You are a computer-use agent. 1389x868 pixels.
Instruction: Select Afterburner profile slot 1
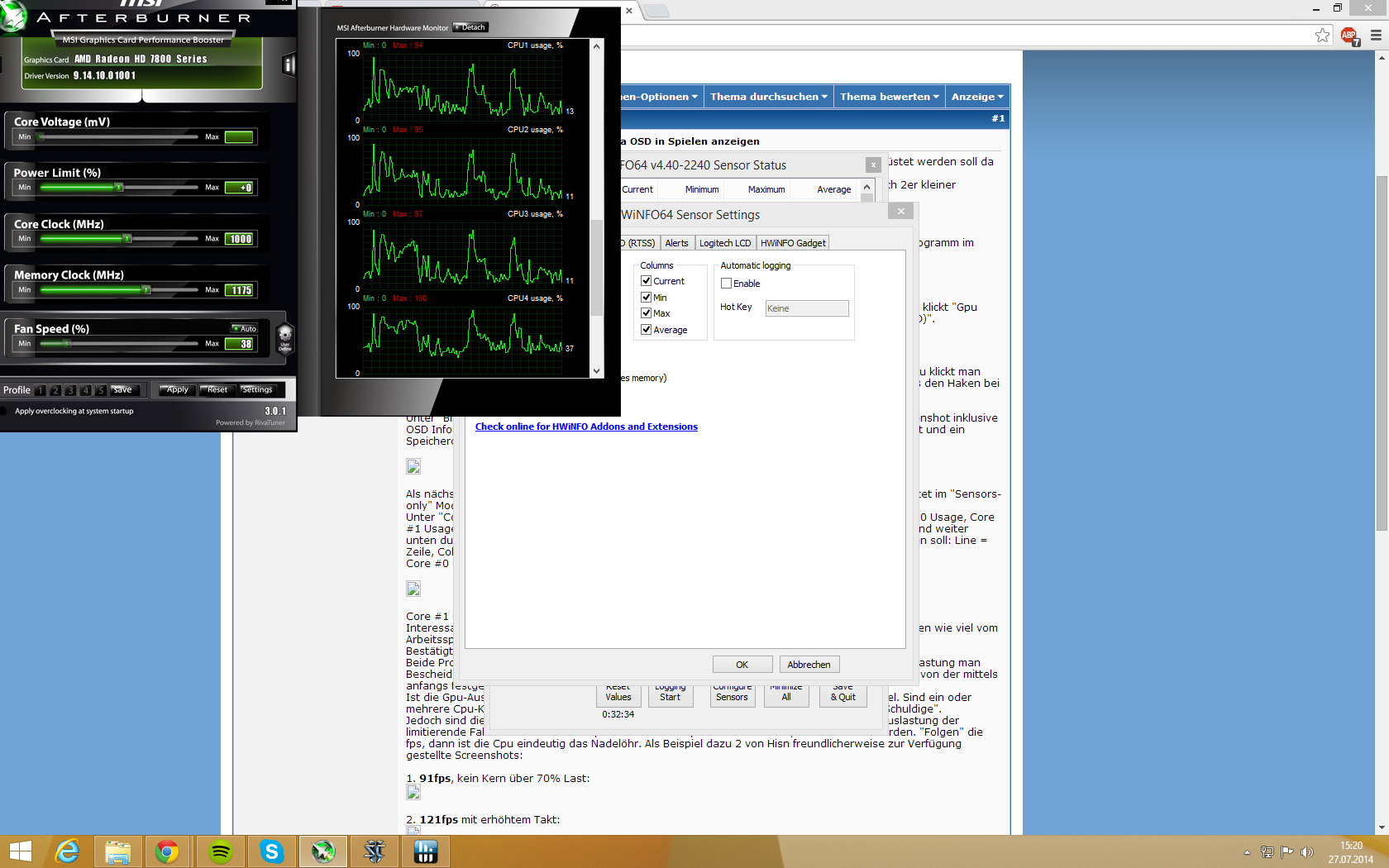[x=41, y=390]
